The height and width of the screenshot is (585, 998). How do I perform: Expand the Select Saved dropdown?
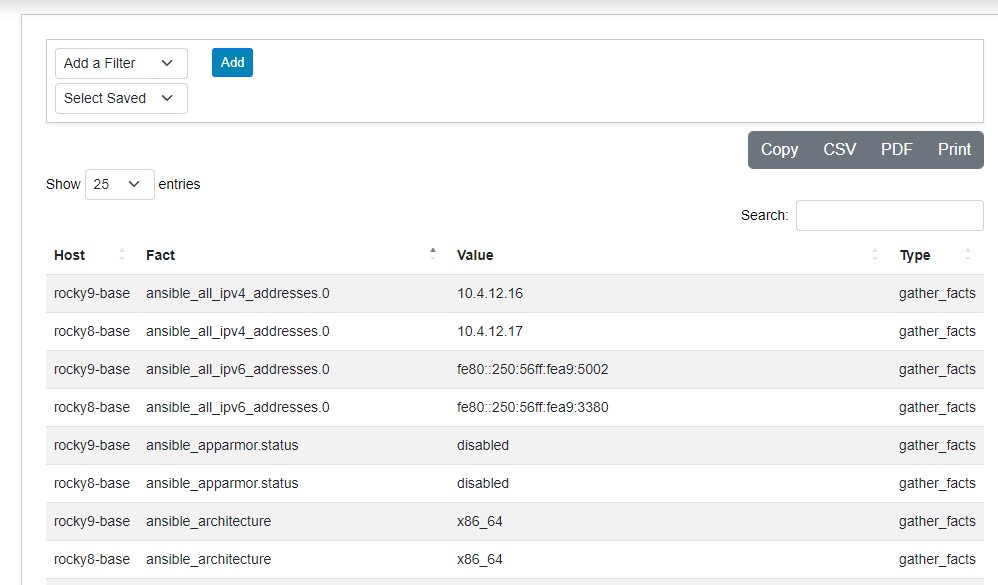click(x=121, y=98)
